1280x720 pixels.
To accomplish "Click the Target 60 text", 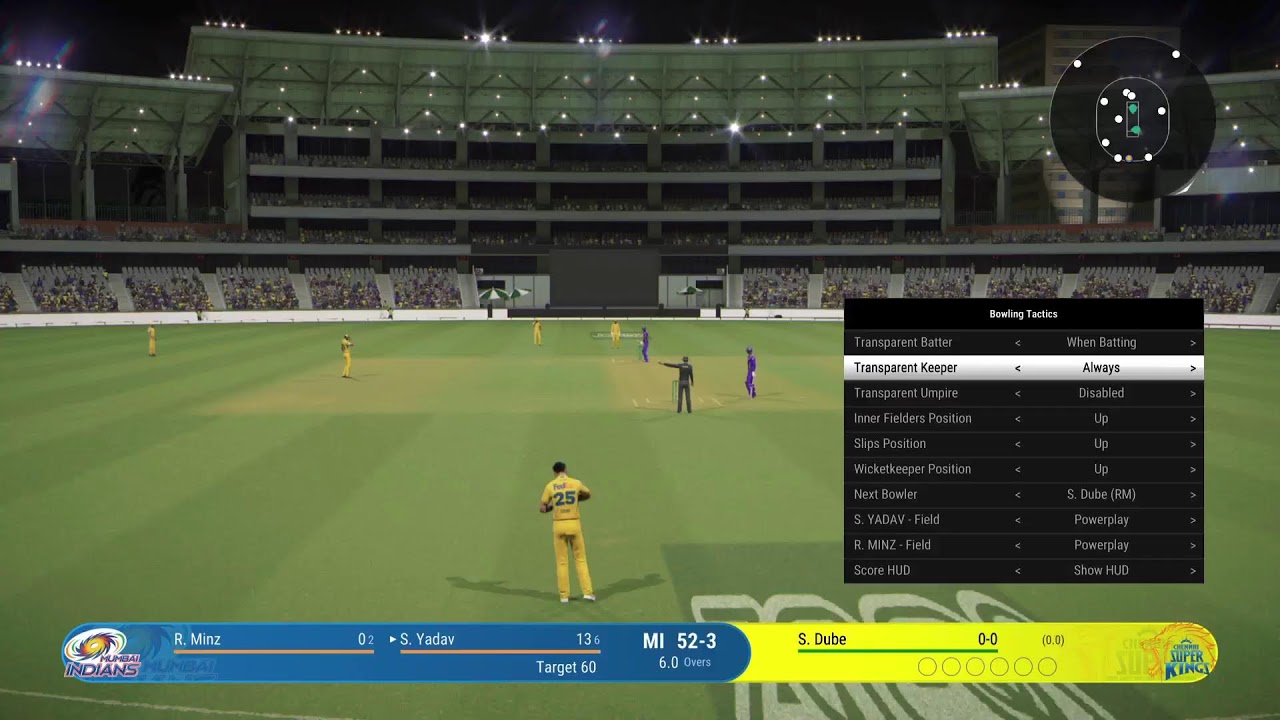I will (566, 667).
